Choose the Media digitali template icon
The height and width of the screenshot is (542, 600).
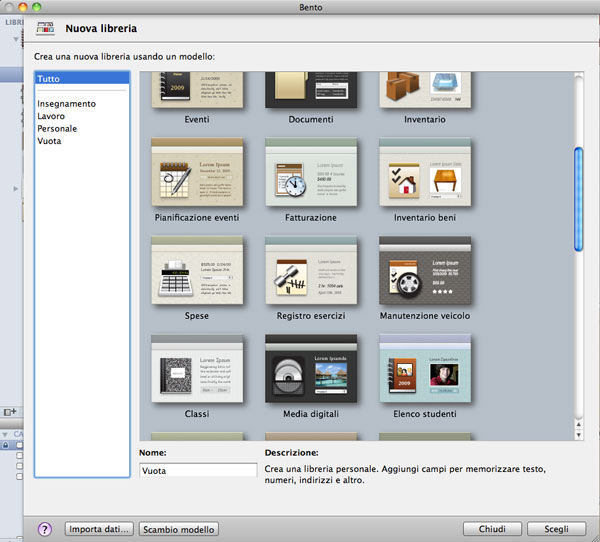312,369
